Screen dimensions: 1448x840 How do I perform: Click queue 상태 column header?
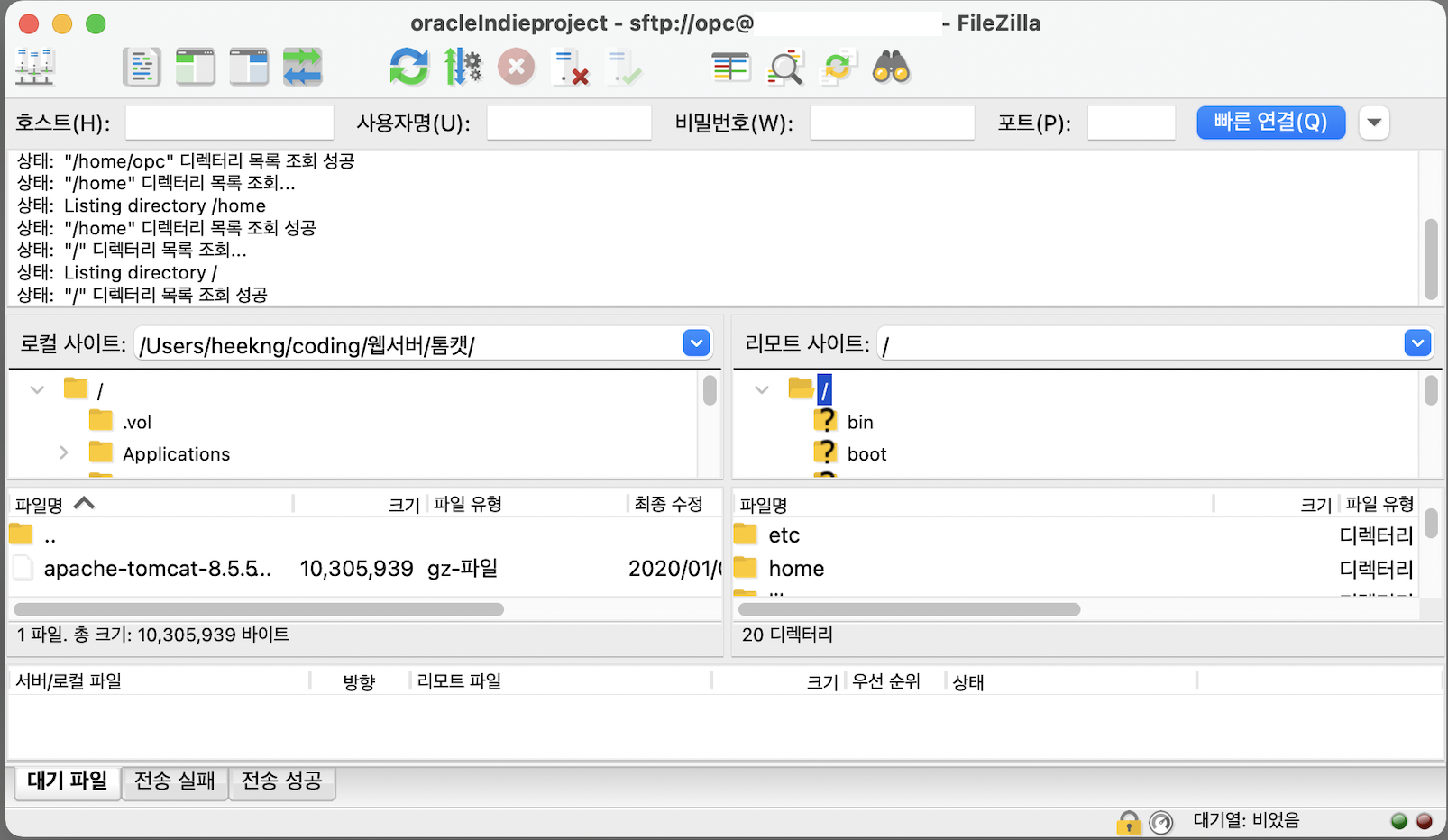pos(1070,682)
